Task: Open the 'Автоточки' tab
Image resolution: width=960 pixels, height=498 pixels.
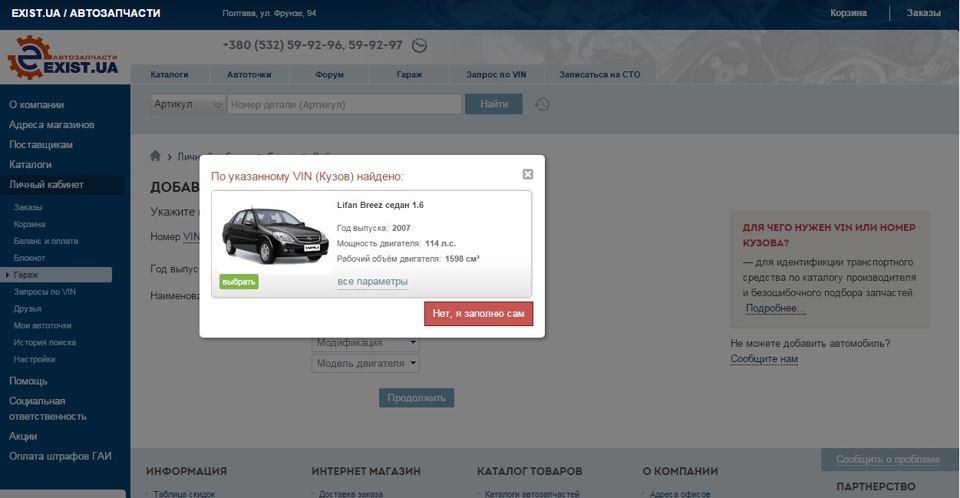Action: click(x=249, y=74)
